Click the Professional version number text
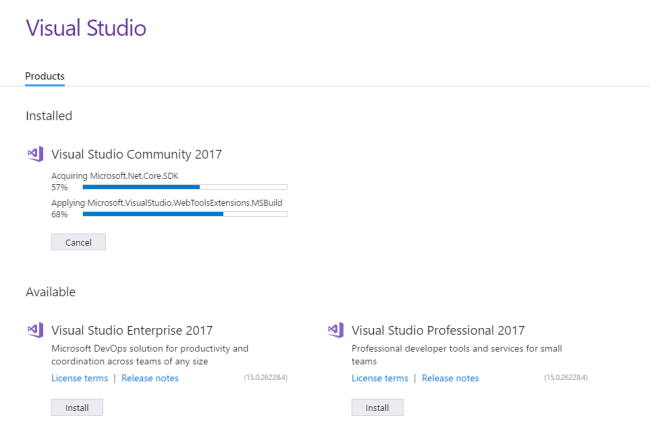Viewport: 650px width, 440px height. click(x=565, y=378)
